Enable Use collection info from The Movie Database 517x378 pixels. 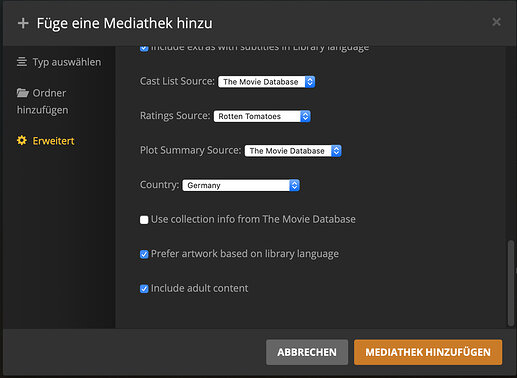(x=144, y=220)
